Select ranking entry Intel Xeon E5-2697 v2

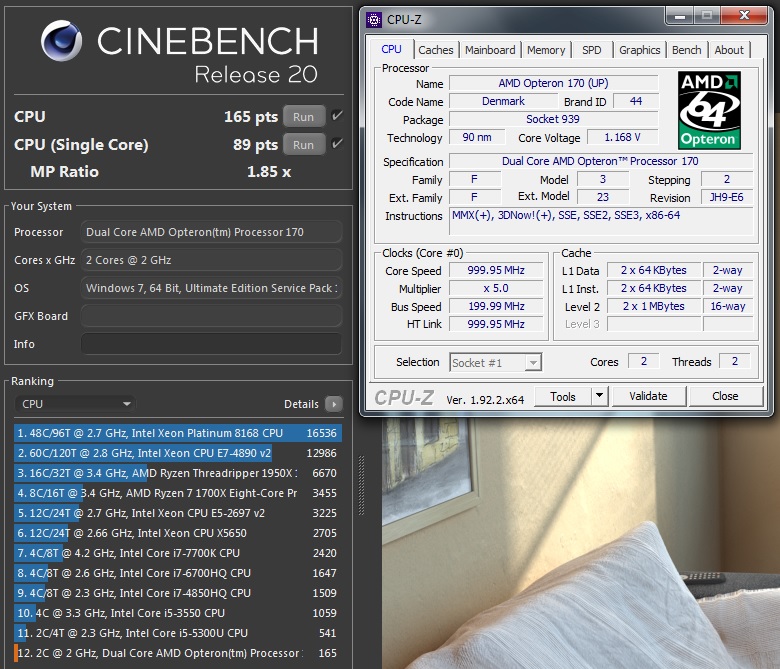pyautogui.click(x=178, y=513)
